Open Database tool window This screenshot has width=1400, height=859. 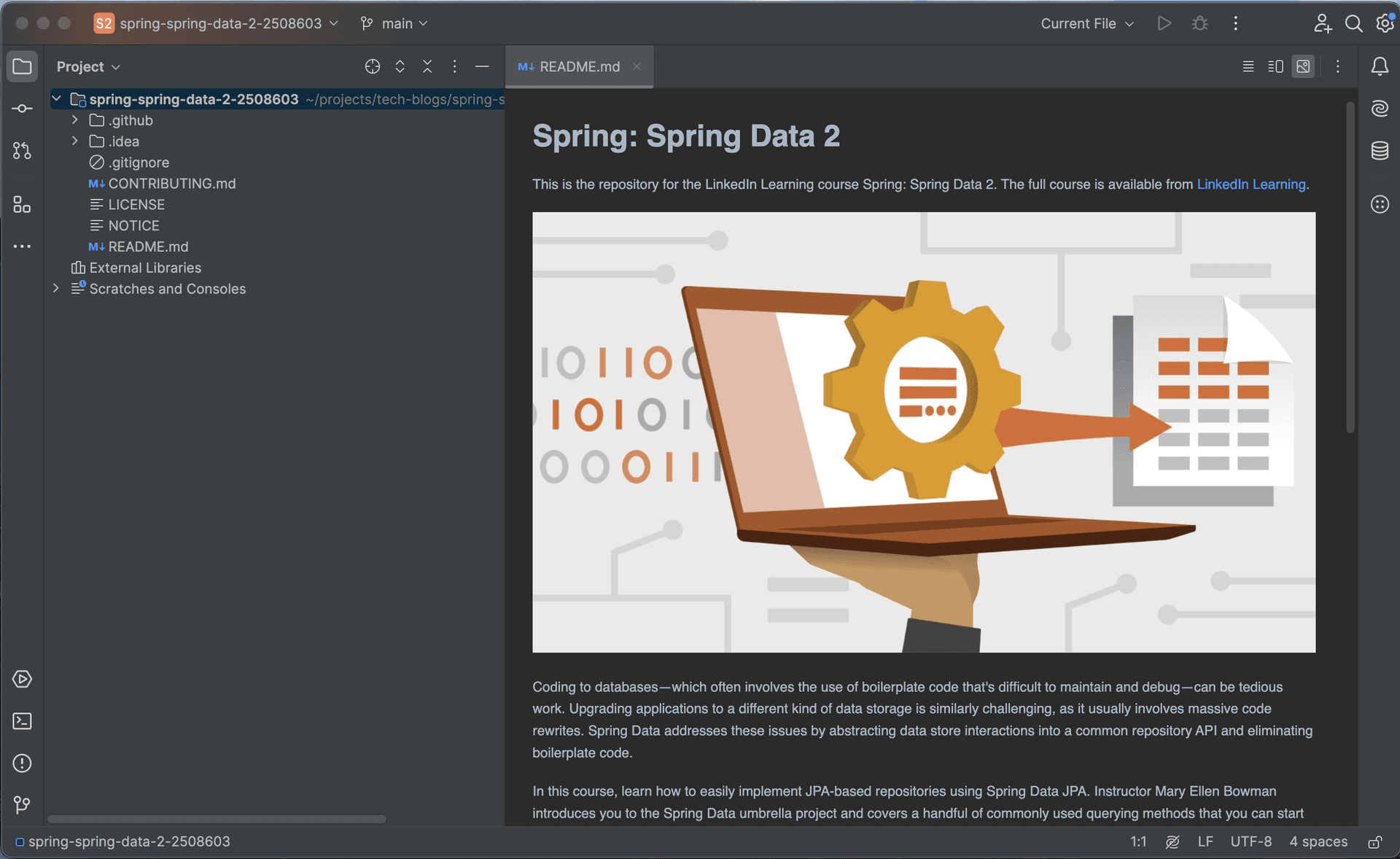pos(1380,151)
